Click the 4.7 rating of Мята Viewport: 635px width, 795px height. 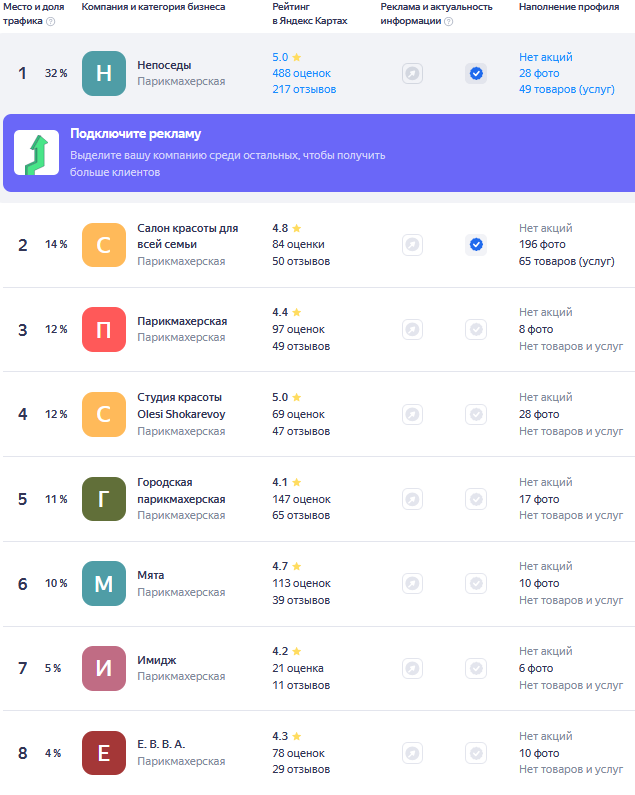(280, 566)
